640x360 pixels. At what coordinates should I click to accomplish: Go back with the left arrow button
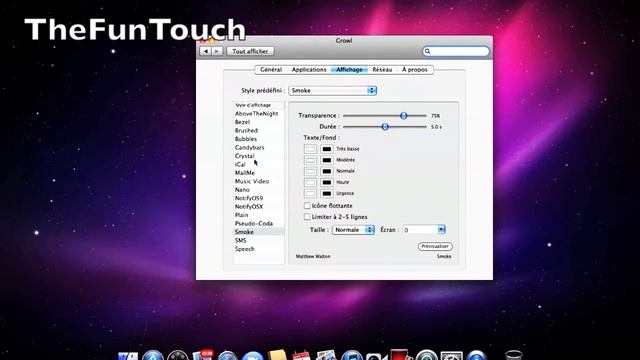click(205, 51)
